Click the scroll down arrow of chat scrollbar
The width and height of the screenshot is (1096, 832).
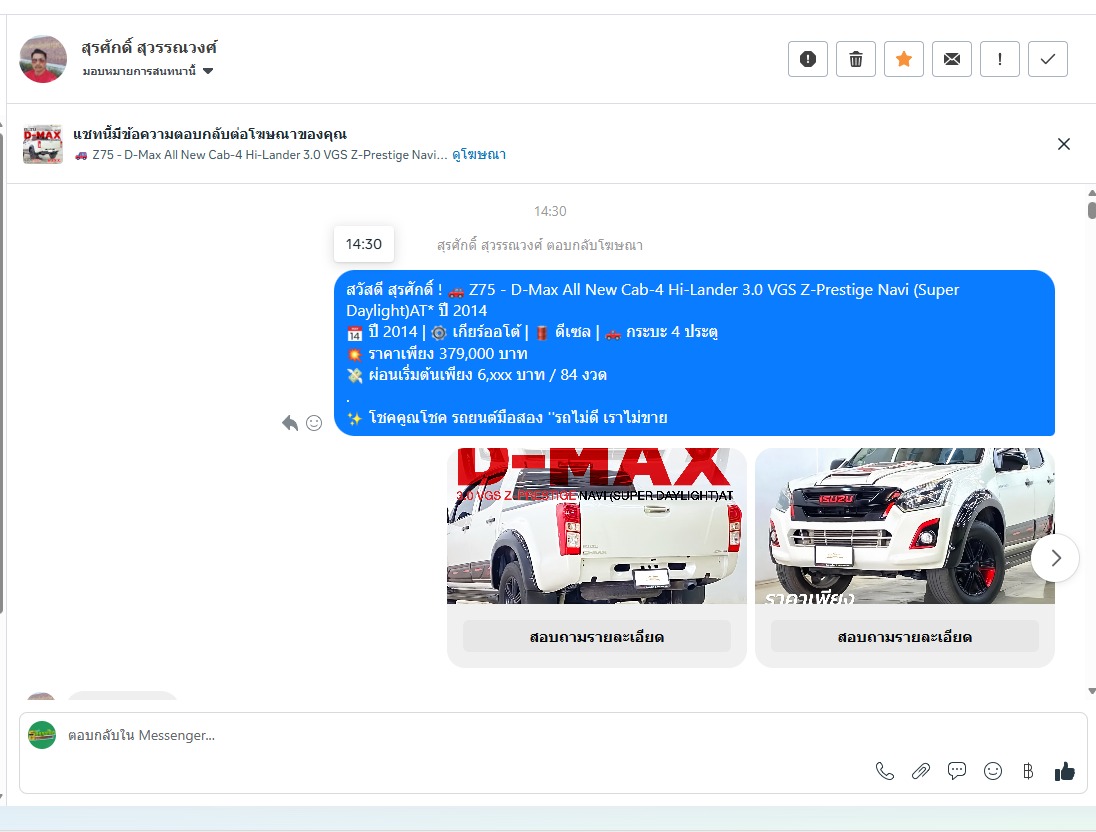[x=1091, y=691]
